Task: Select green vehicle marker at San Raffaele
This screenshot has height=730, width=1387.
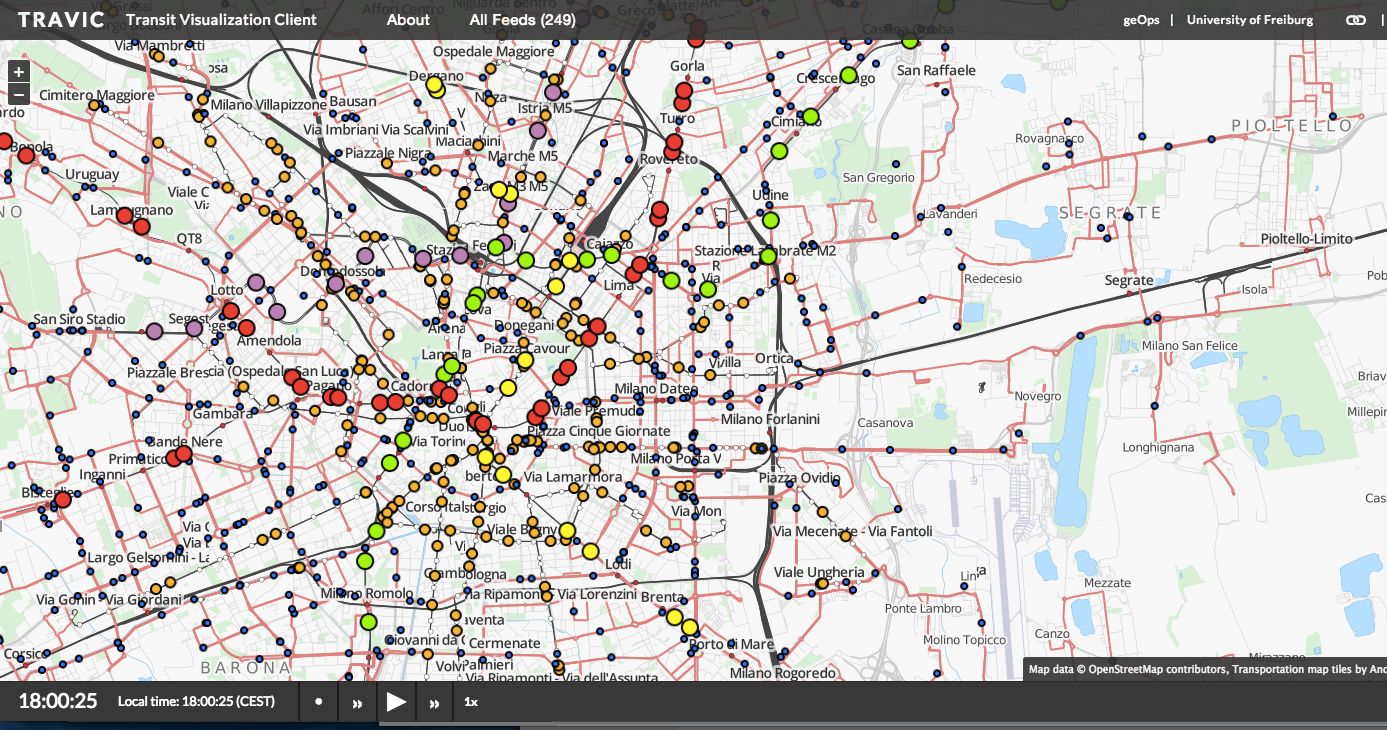Action: 910,41
